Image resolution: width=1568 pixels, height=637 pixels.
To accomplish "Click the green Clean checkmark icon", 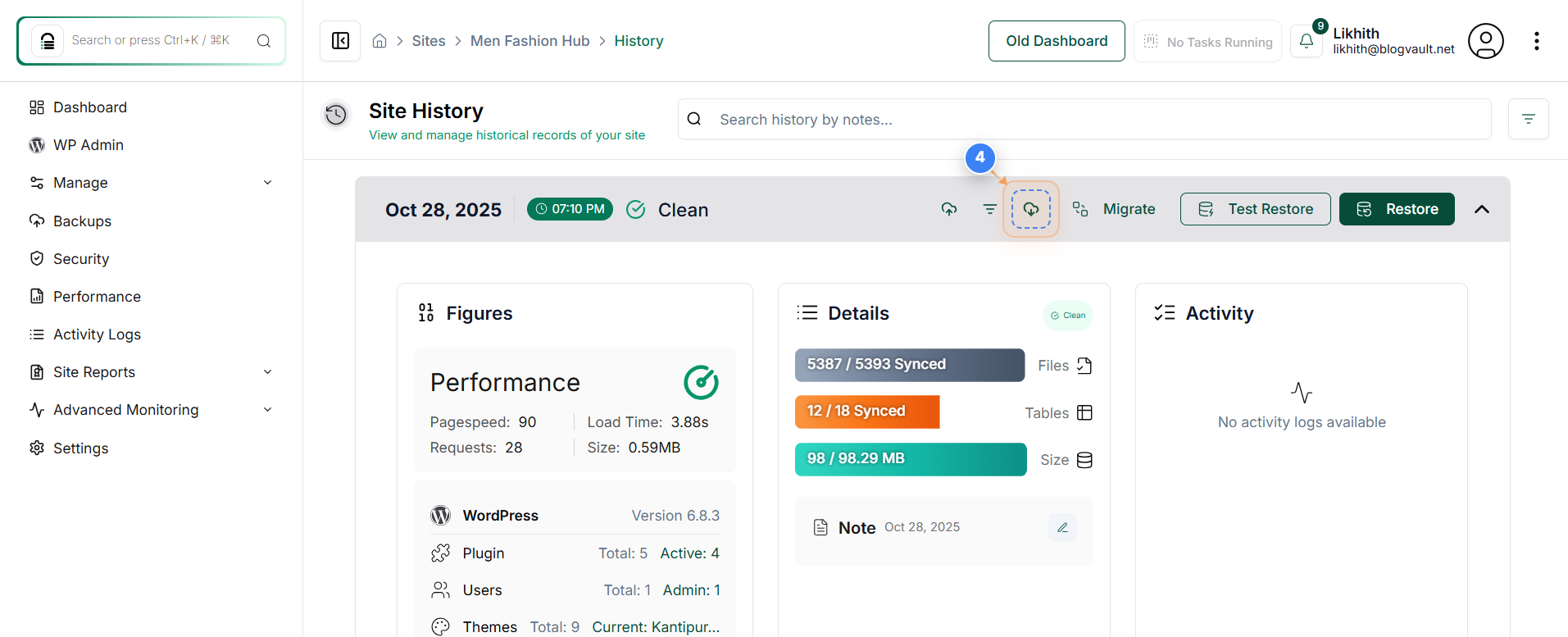I will [635, 209].
